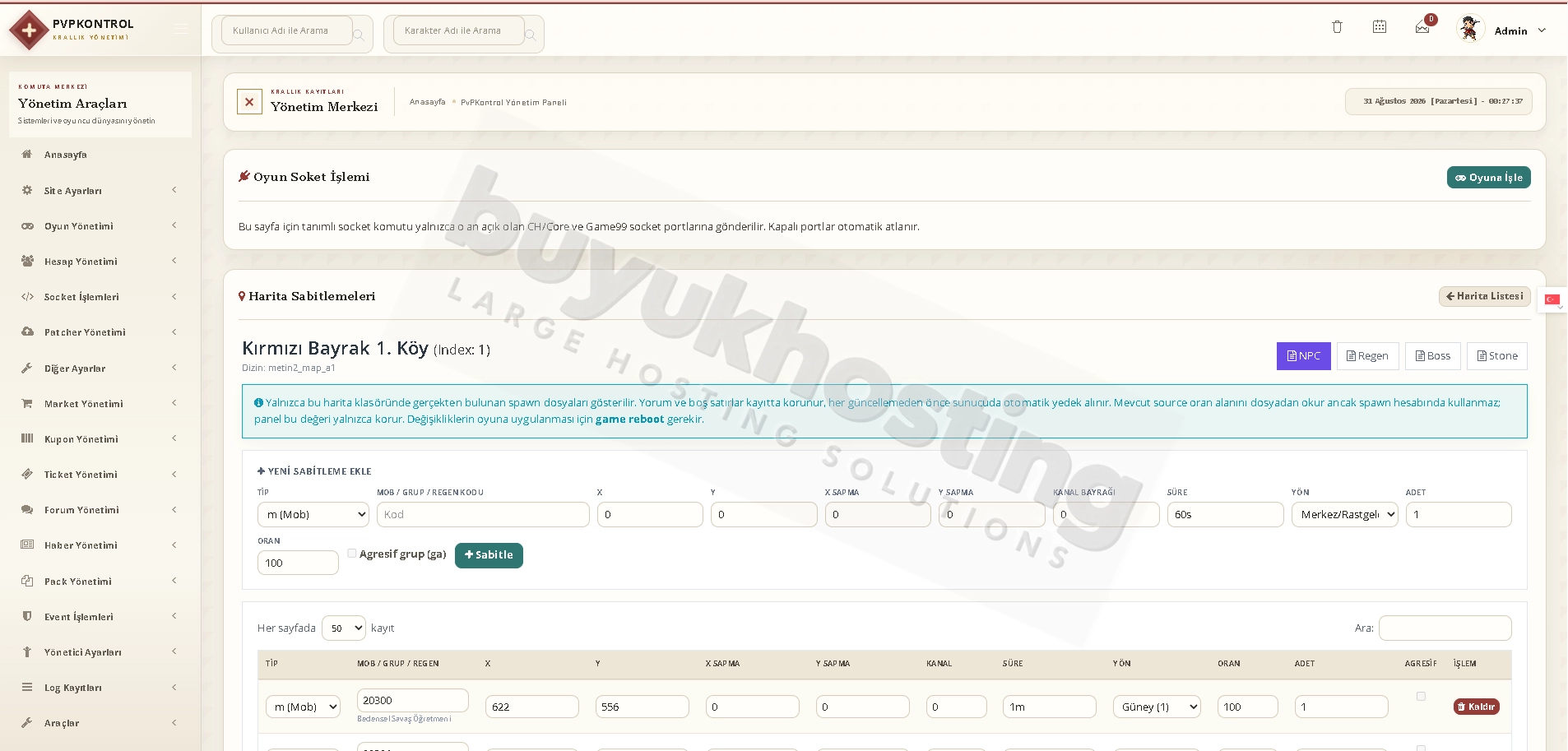Click the Event İşlemleri shield icon
The height and width of the screenshot is (751, 1568).
[27, 617]
